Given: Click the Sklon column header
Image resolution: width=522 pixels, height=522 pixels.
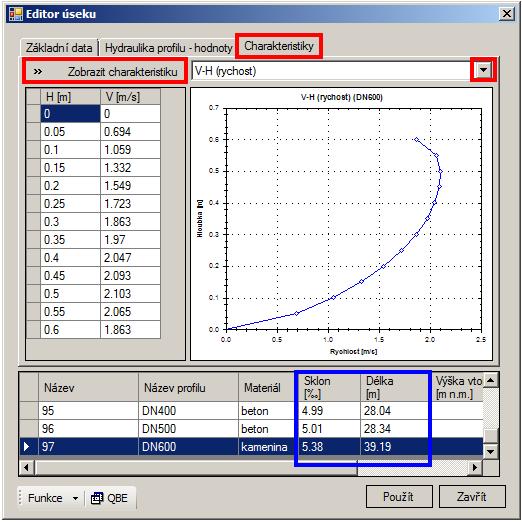Looking at the screenshot, I should (327, 387).
